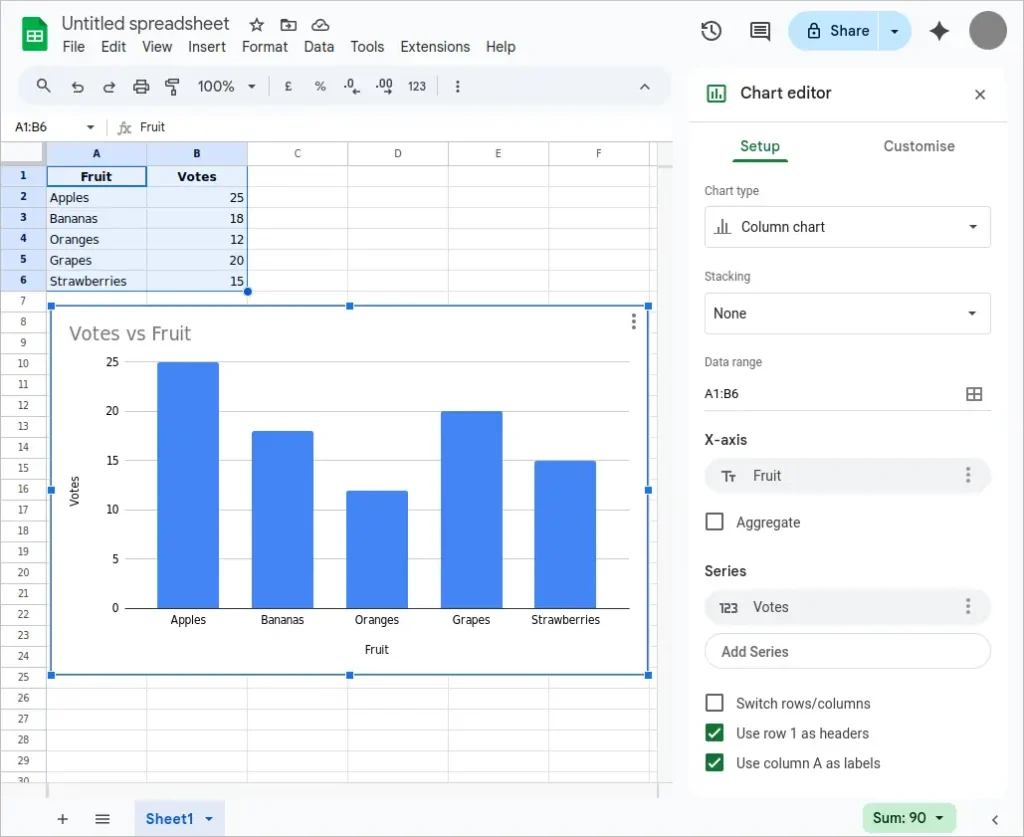Open the Stacking dropdown

coord(847,313)
